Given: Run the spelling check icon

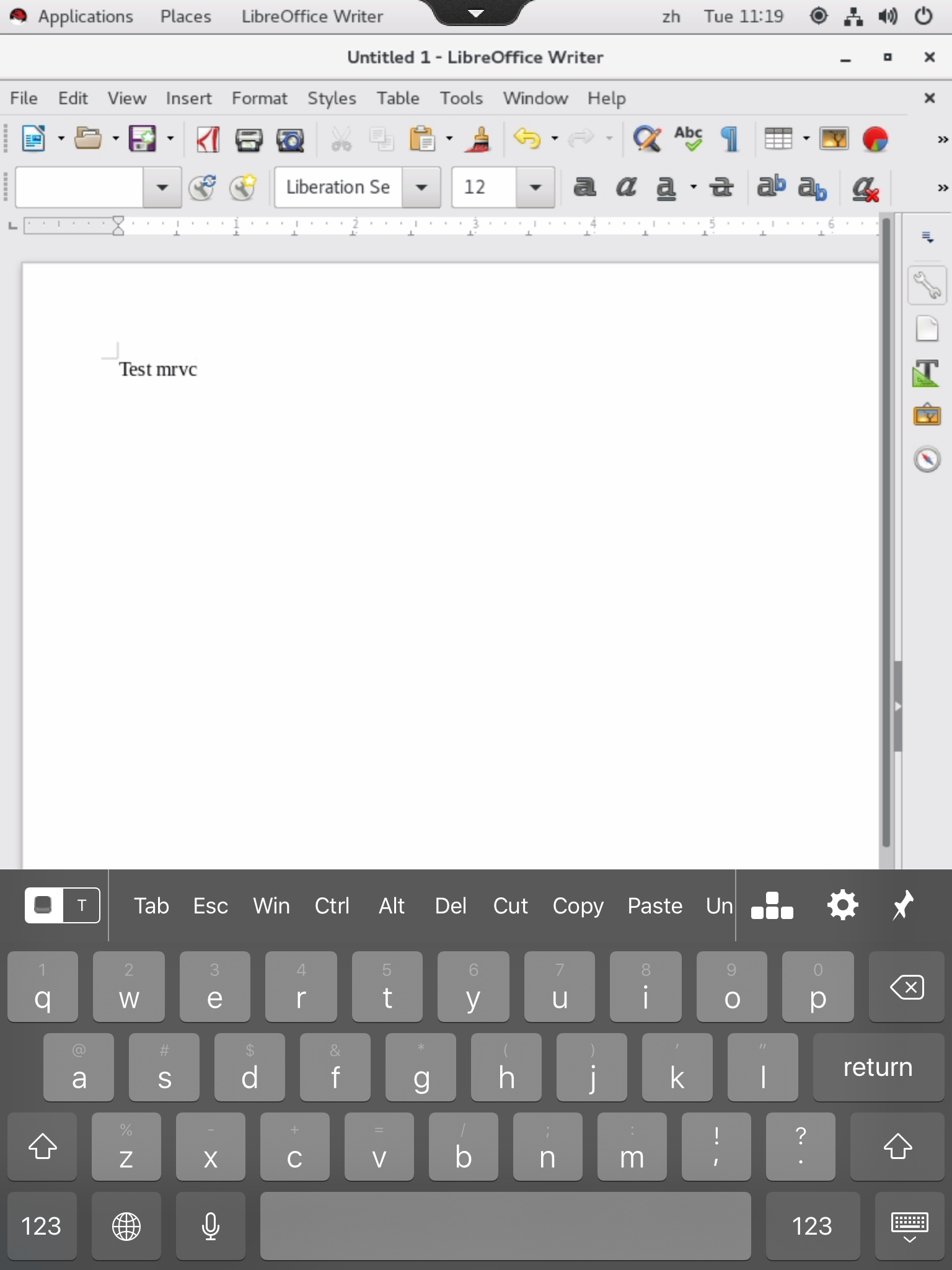Looking at the screenshot, I should 688,139.
